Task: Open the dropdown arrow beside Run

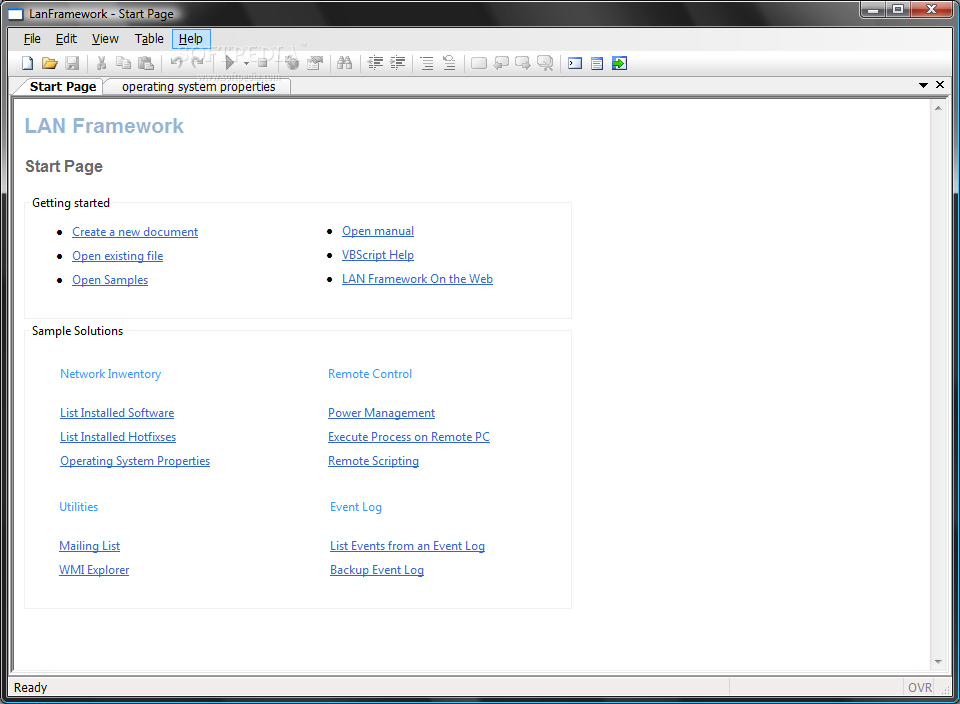Action: pyautogui.click(x=246, y=64)
